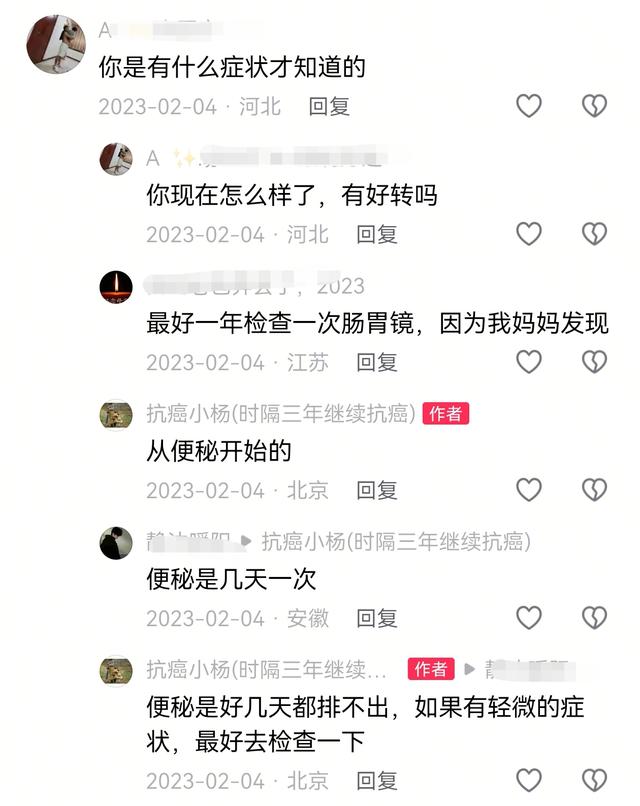The width and height of the screenshot is (640, 806).
Task: Like the reply 你现在怎么样了，有好转吗
Action: 529,234
